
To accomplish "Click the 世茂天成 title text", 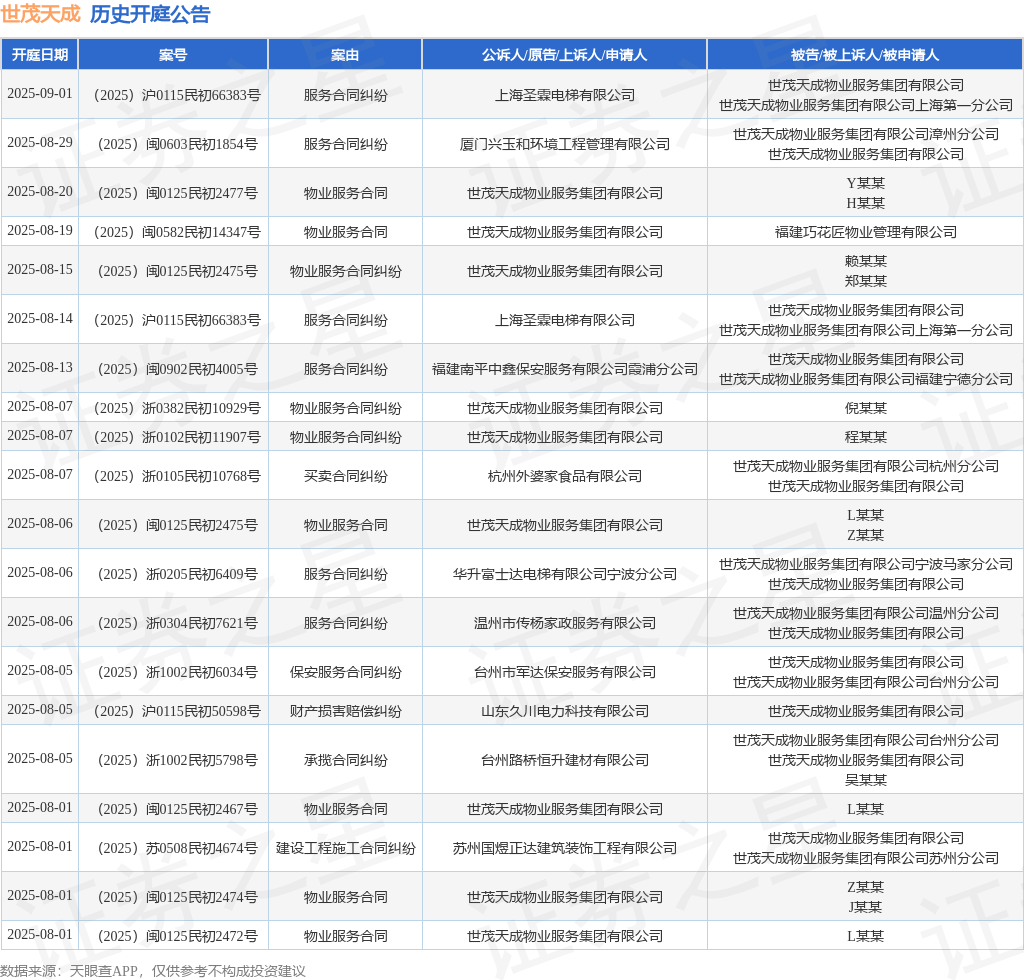I will coord(40,14).
